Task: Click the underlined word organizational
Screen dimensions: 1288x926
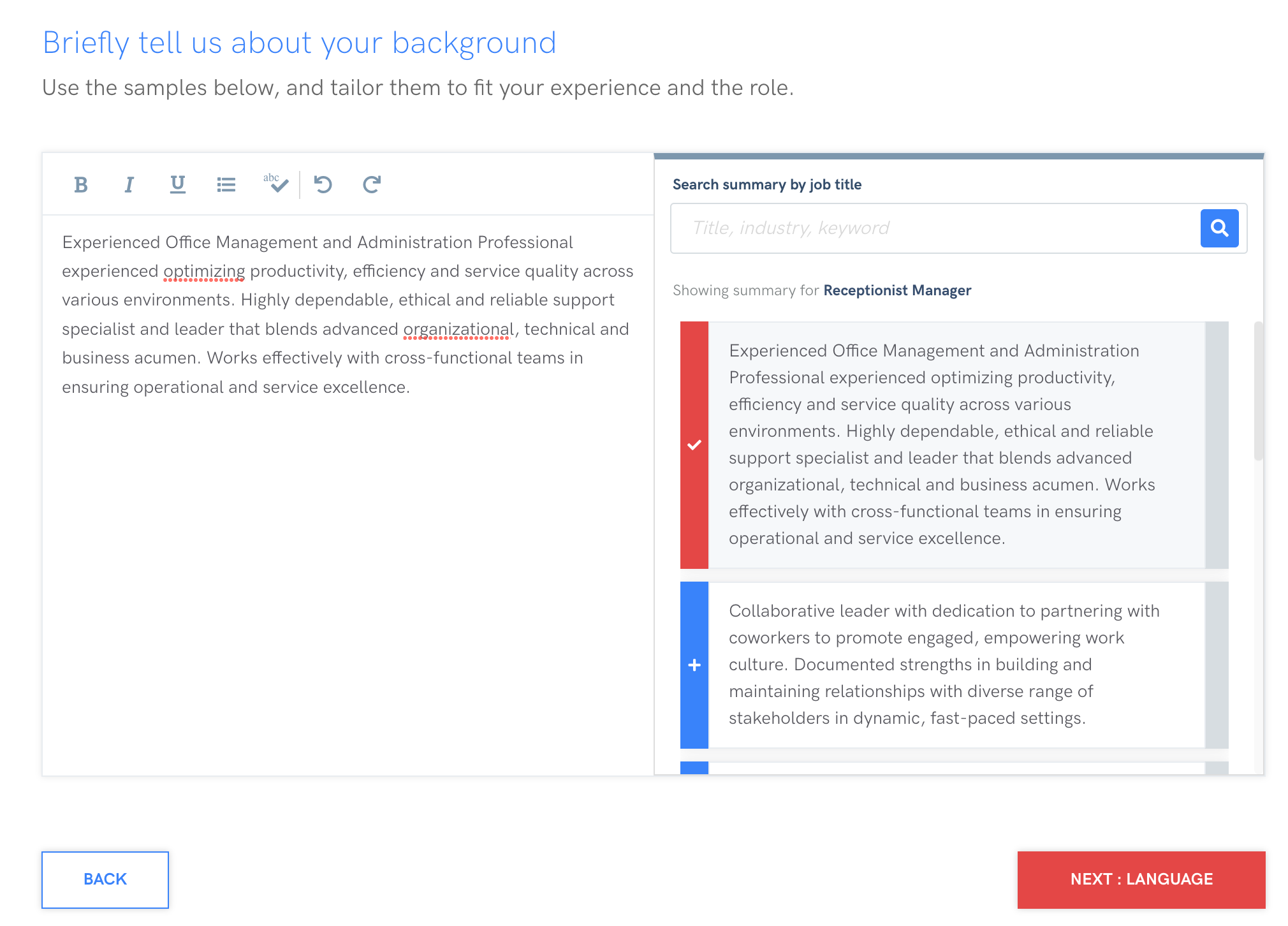Action: coord(458,330)
